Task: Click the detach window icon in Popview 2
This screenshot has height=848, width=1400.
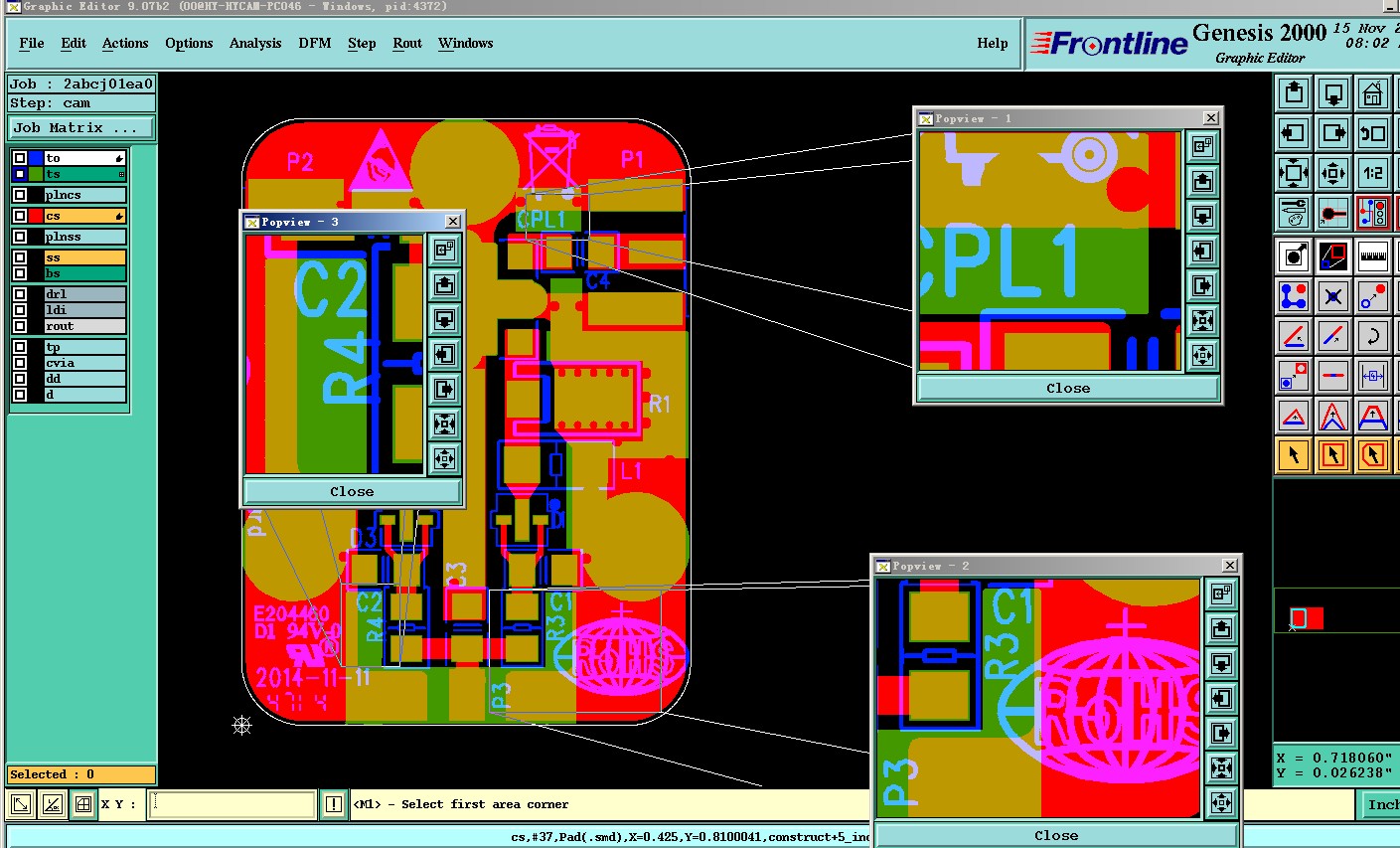Action: pyautogui.click(x=1221, y=594)
